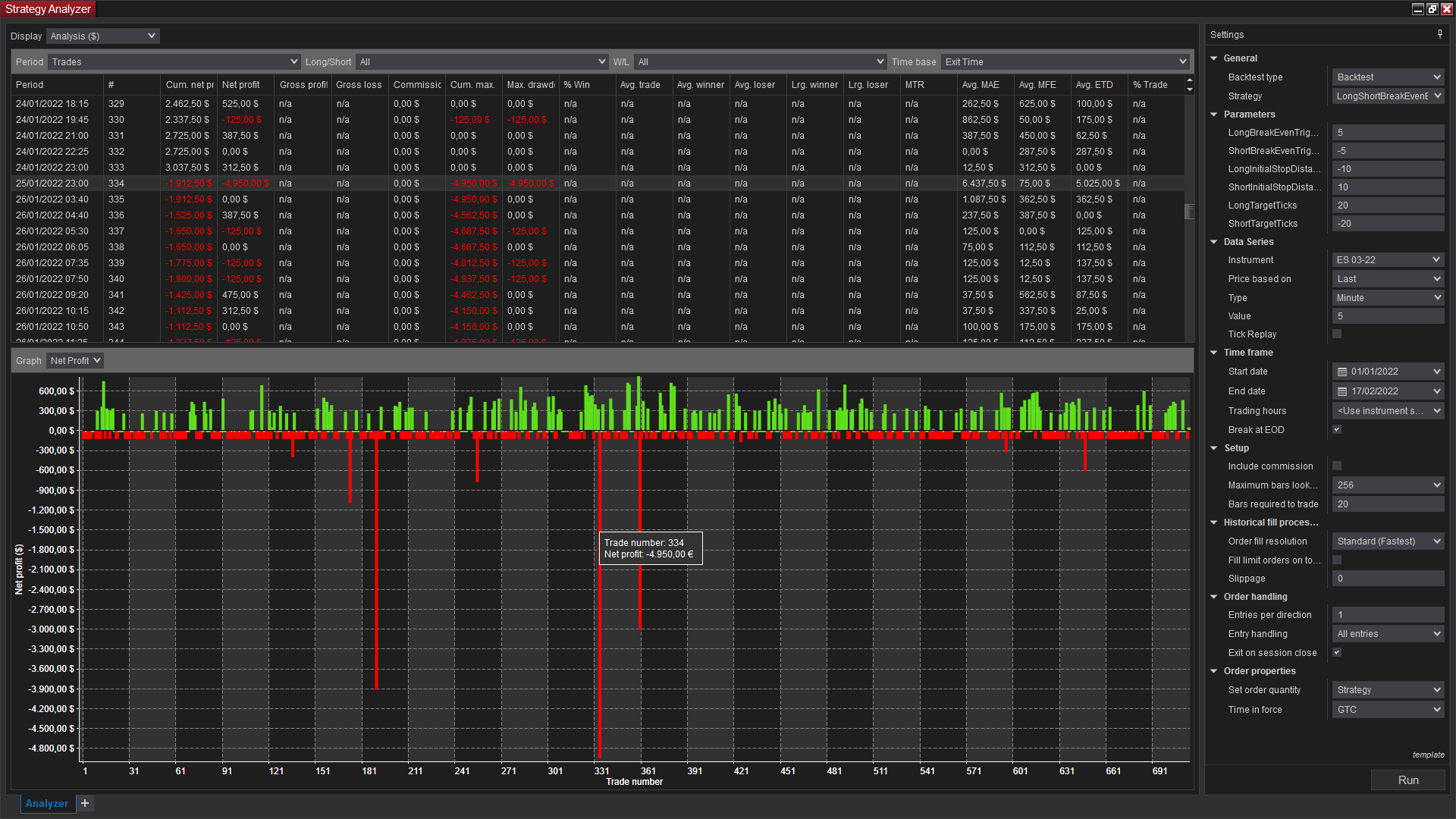Collapse the Order handling section
The height and width of the screenshot is (819, 1456).
click(x=1214, y=597)
